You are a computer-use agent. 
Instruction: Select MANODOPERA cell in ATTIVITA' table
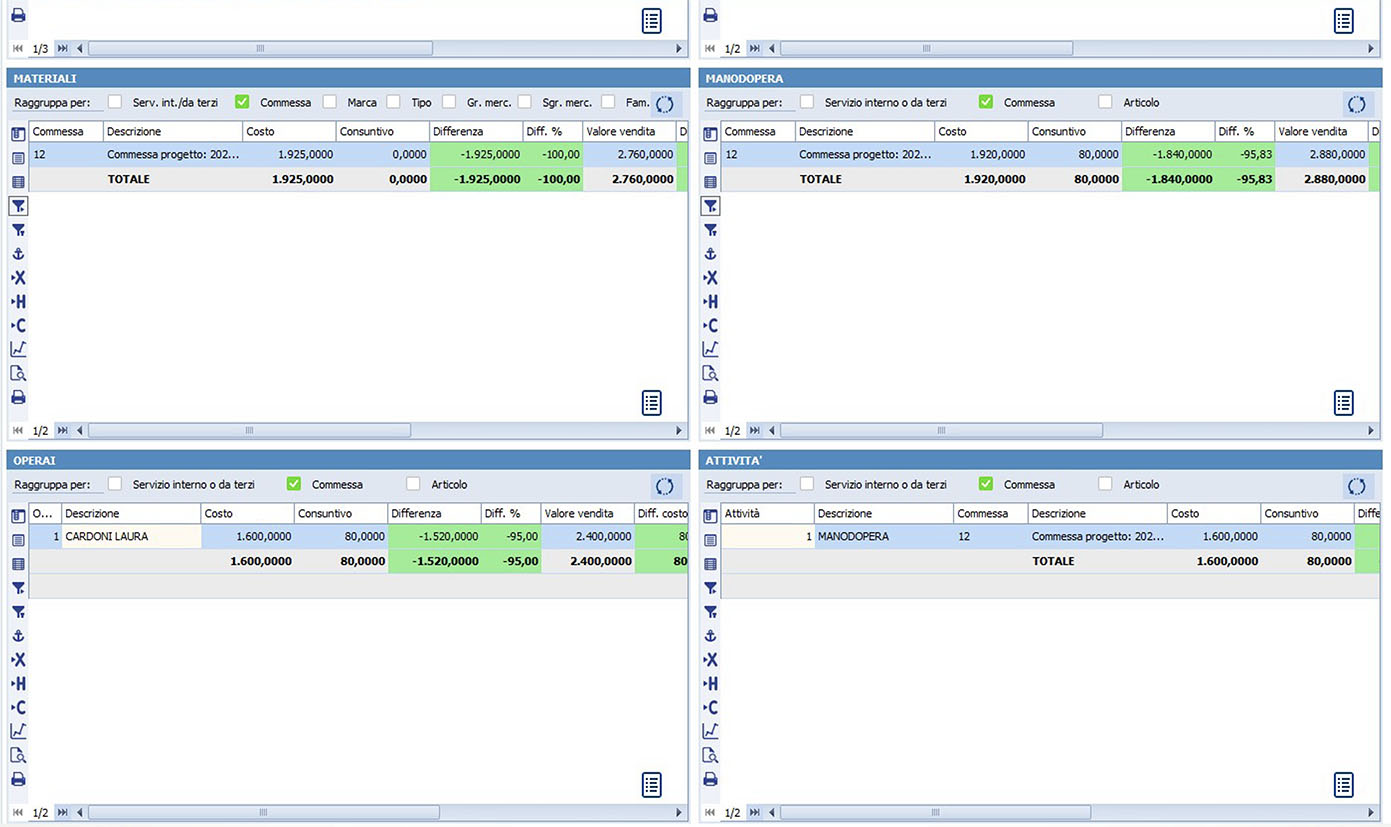click(884, 537)
